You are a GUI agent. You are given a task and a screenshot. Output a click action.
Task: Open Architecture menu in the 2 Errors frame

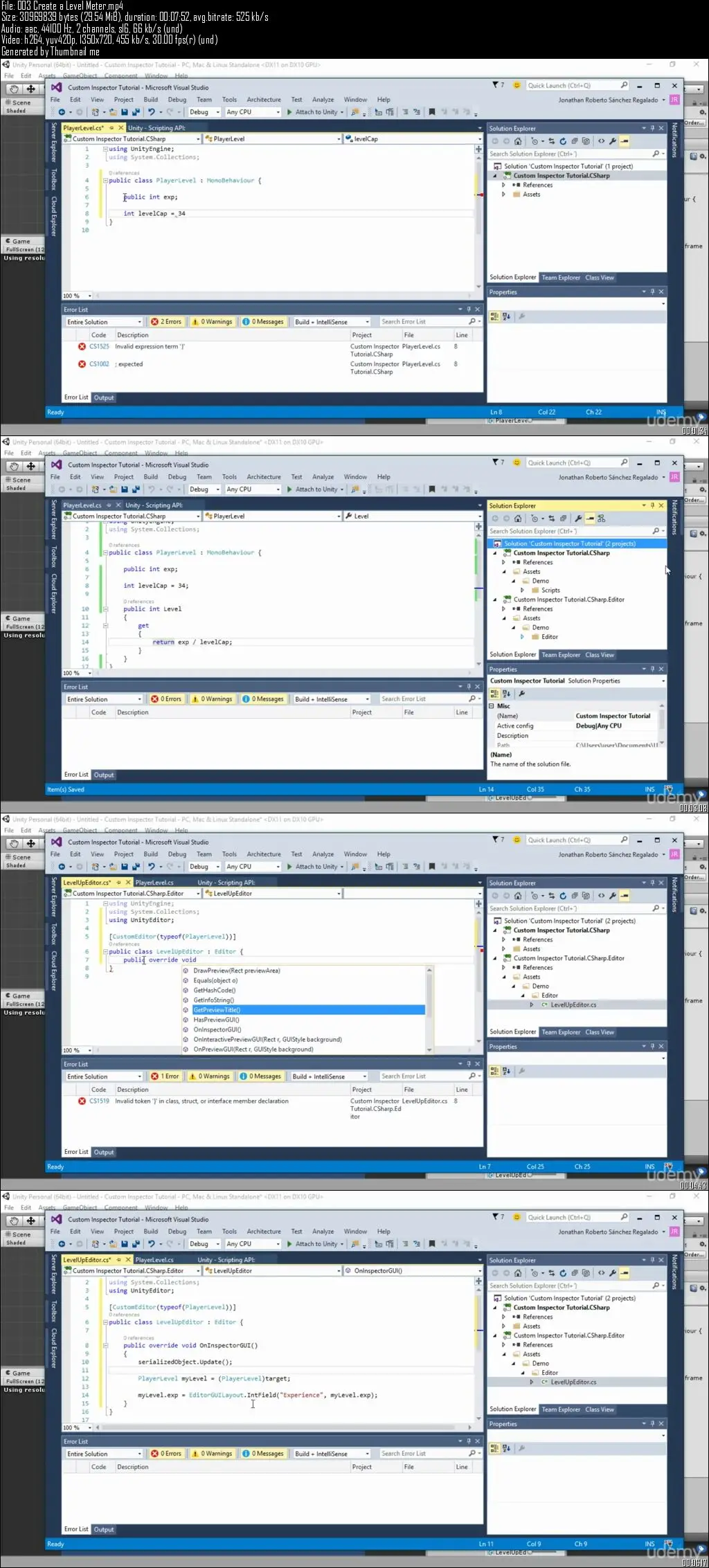click(x=264, y=100)
